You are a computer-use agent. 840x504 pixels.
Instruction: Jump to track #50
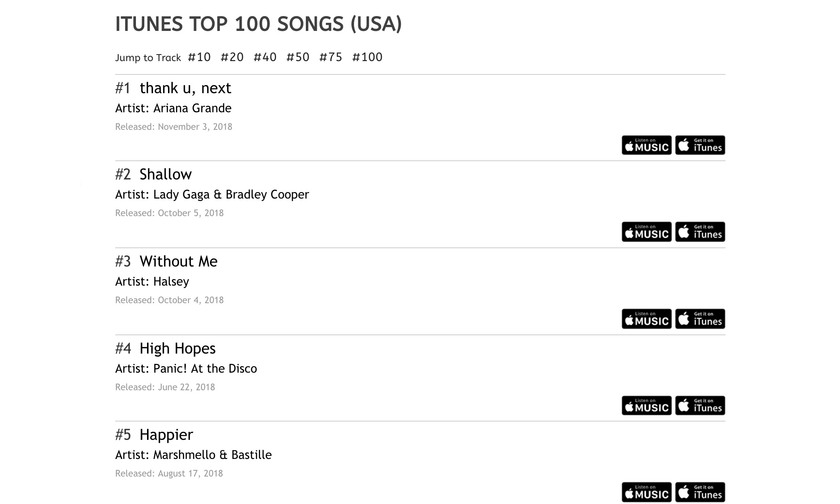(298, 57)
